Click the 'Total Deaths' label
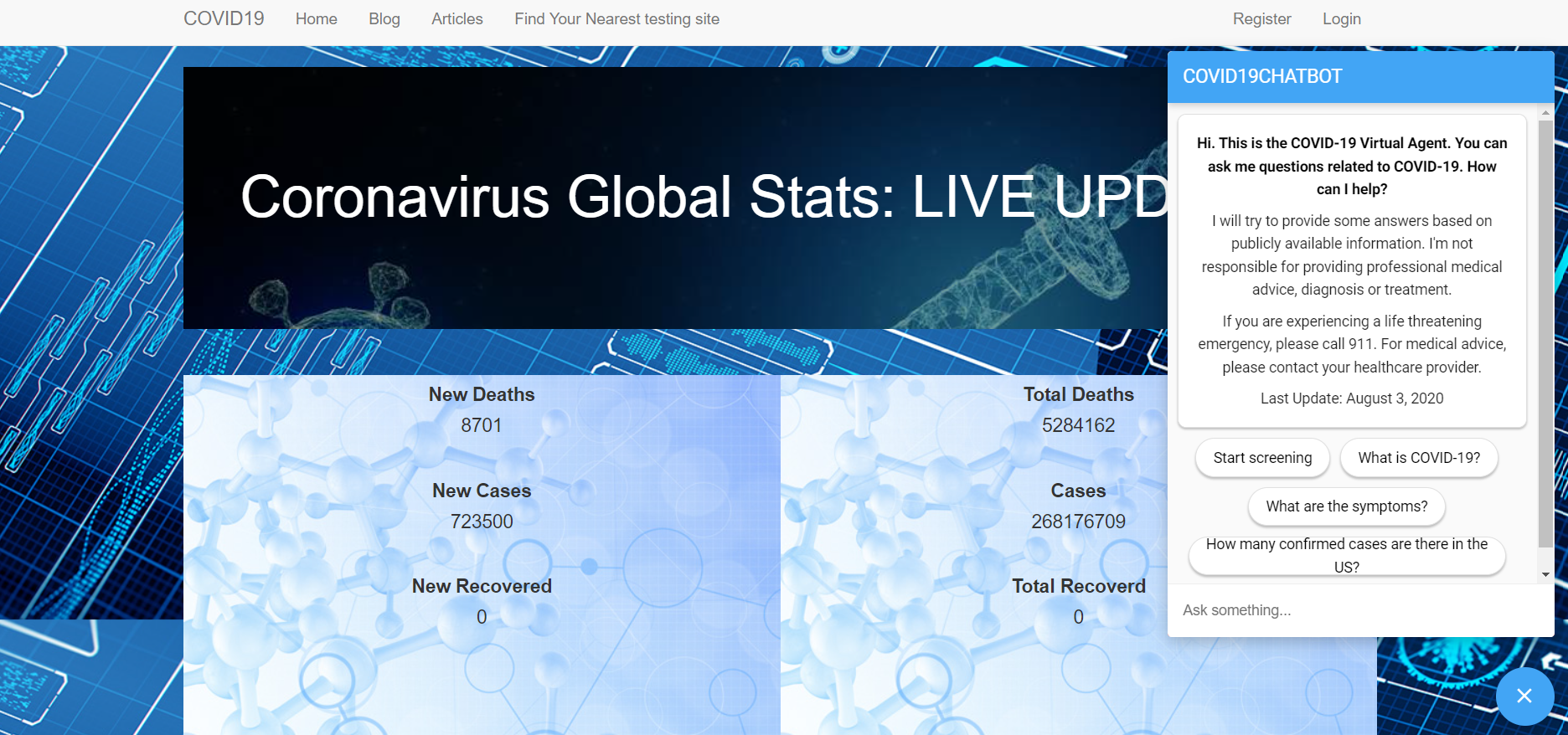This screenshot has height=735, width=1568. (x=1078, y=394)
